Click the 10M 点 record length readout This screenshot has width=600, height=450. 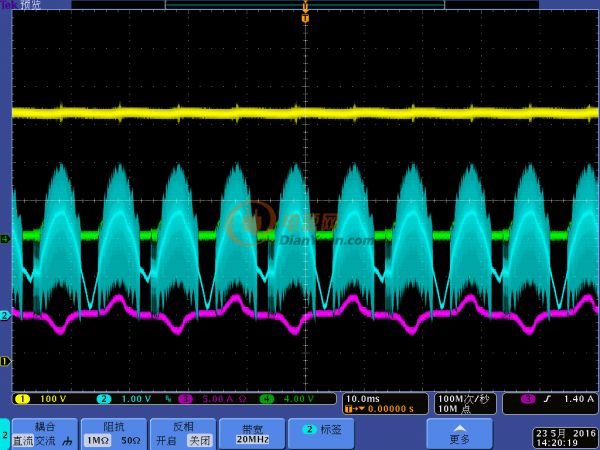pos(454,409)
